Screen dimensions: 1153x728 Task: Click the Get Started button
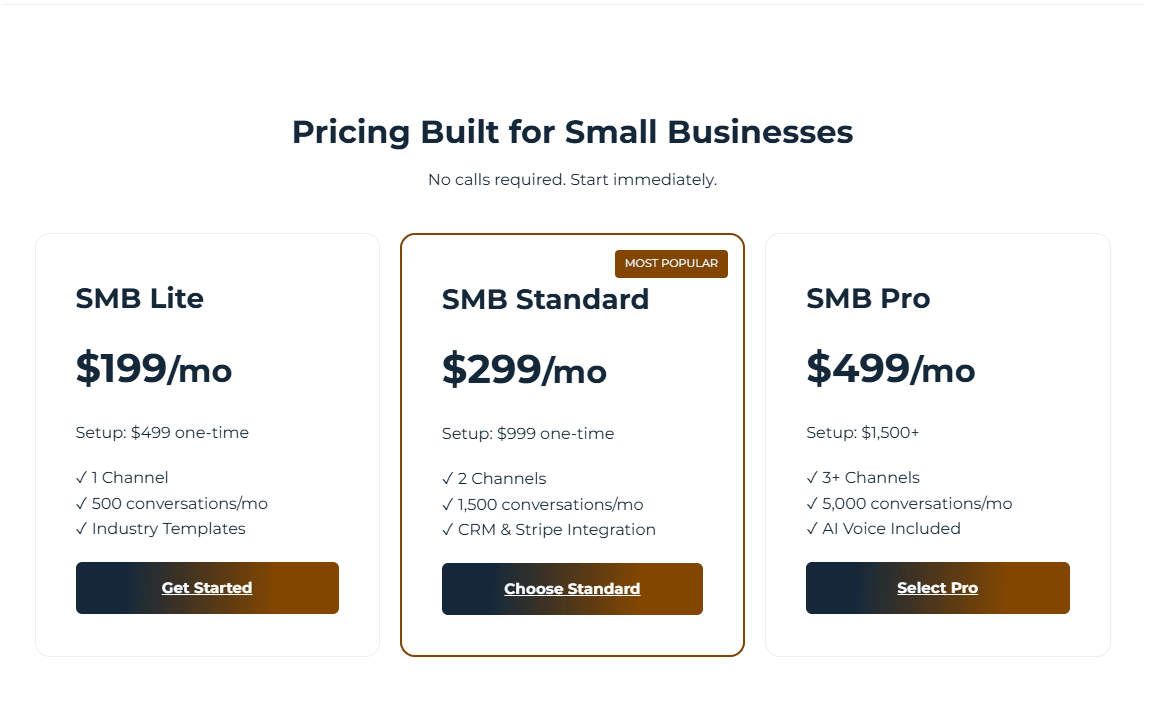207,588
